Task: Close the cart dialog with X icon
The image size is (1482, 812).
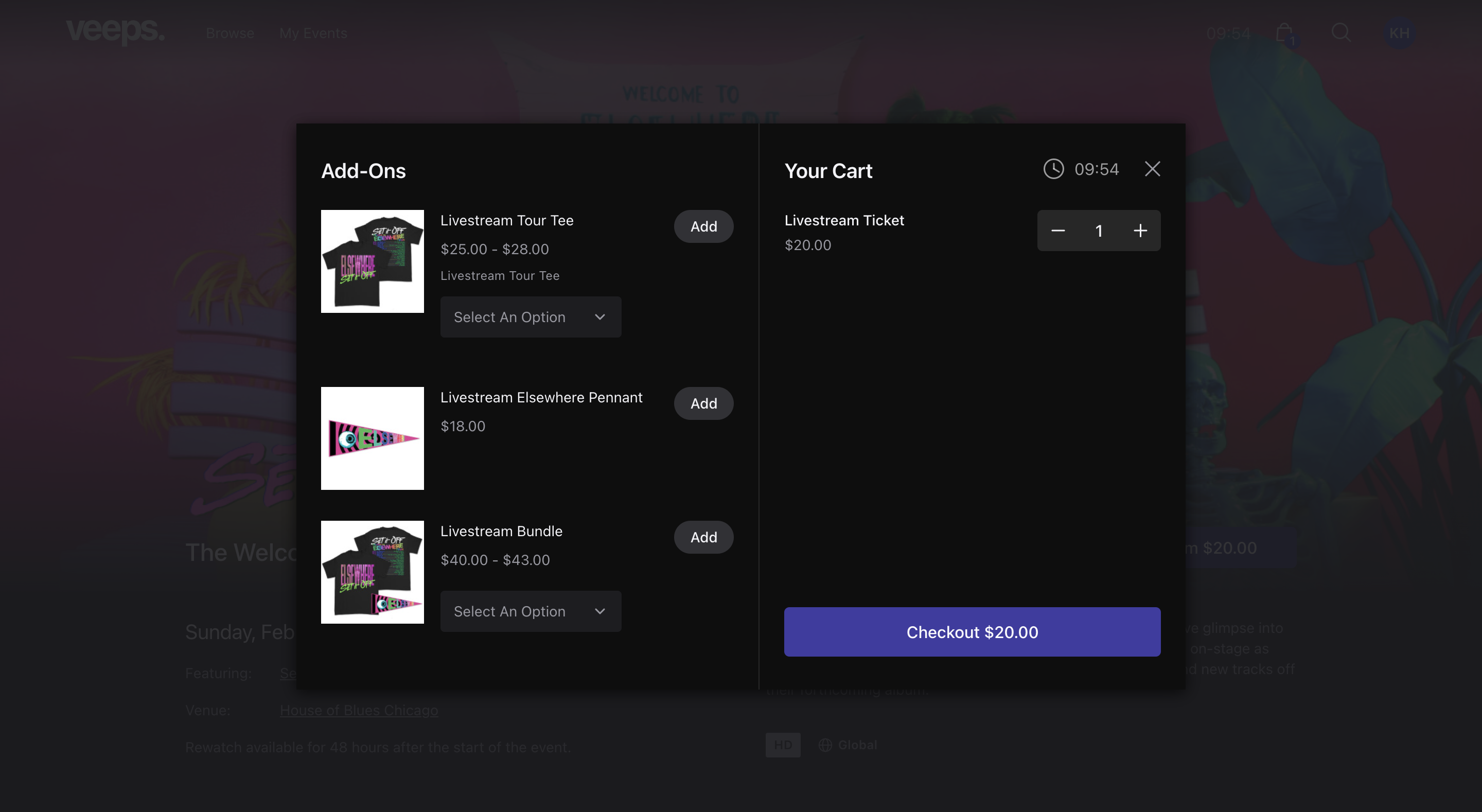Action: click(x=1152, y=169)
